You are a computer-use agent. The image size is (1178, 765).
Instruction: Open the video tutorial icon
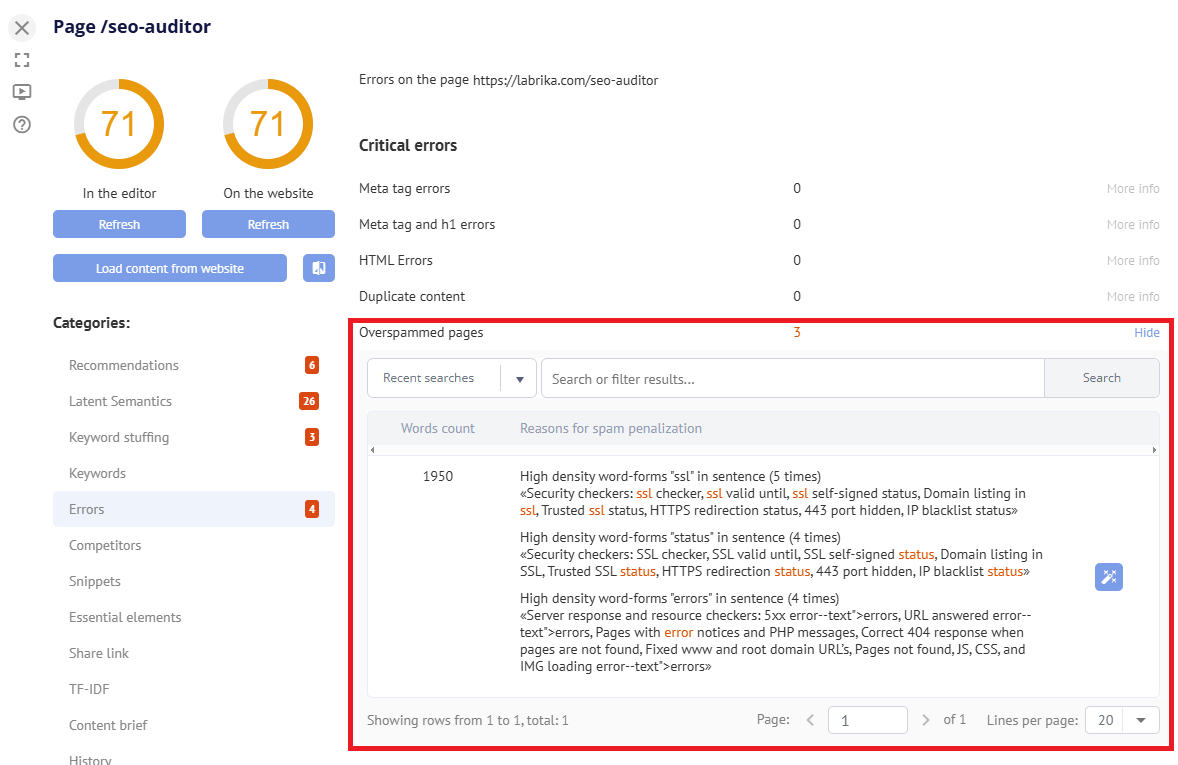tap(22, 92)
